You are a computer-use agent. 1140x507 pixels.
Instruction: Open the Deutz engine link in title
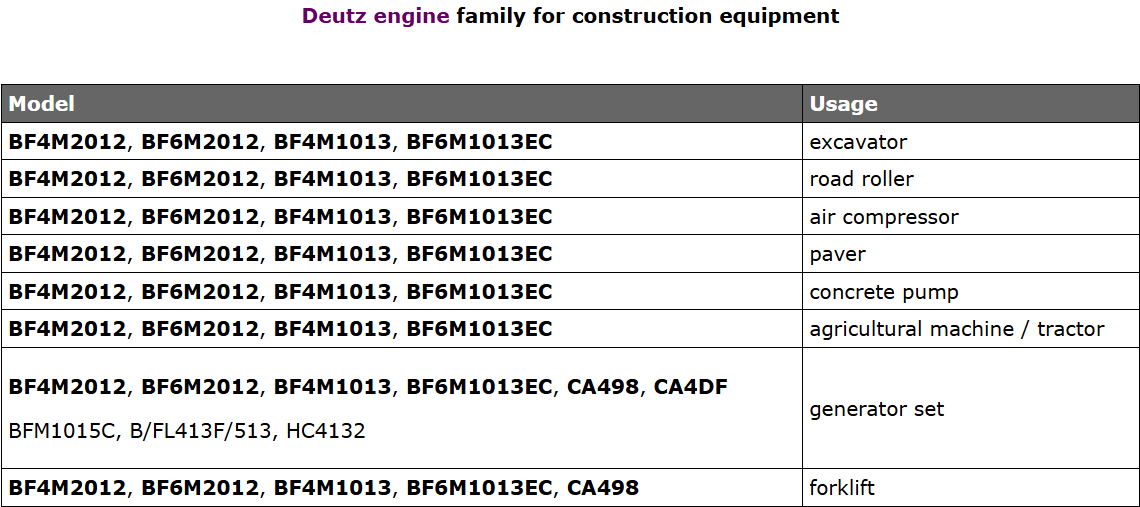coord(376,15)
